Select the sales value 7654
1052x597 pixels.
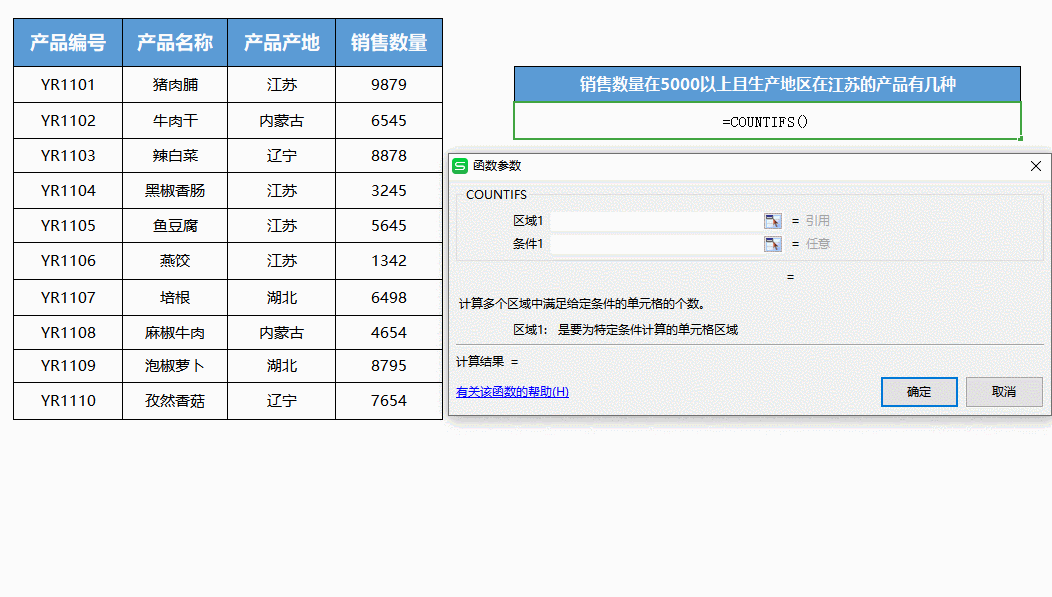389,401
